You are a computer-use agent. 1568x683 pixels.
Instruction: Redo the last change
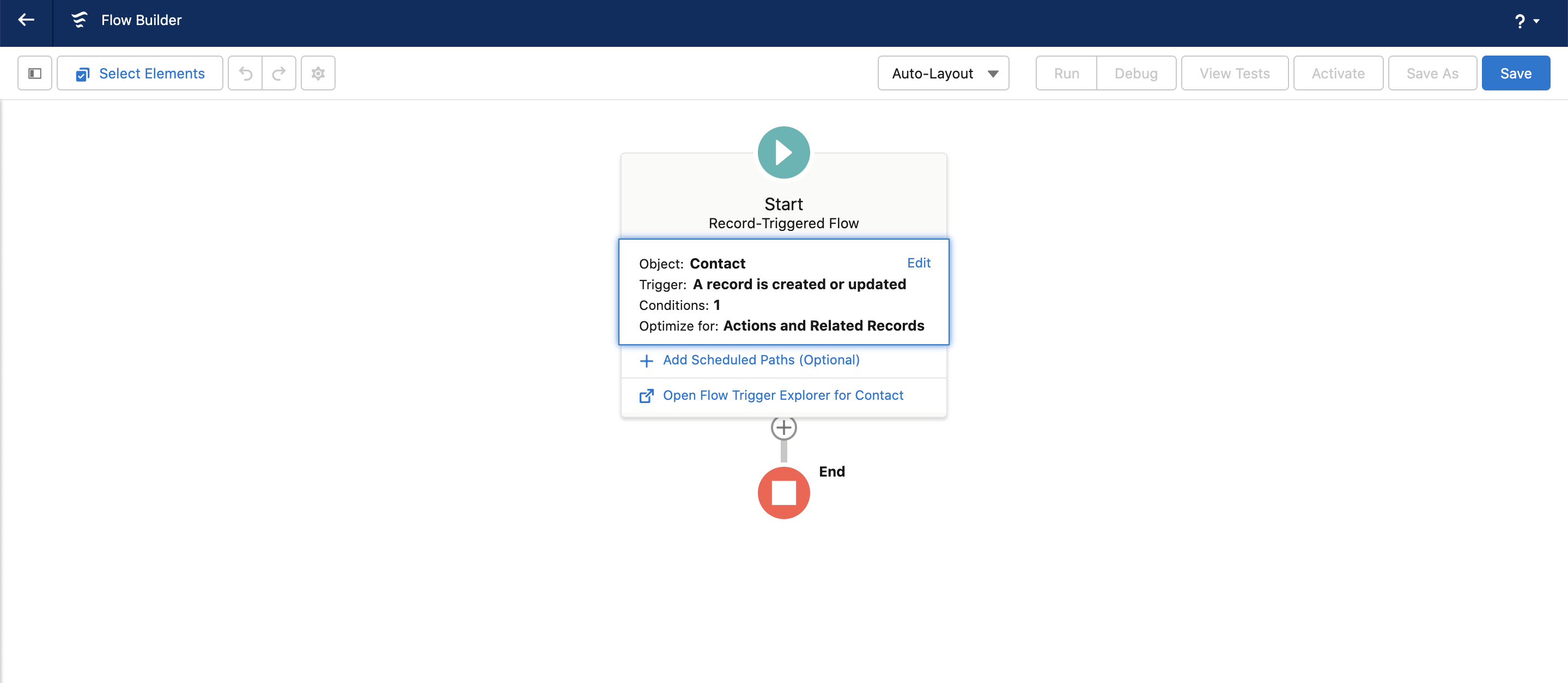(279, 74)
